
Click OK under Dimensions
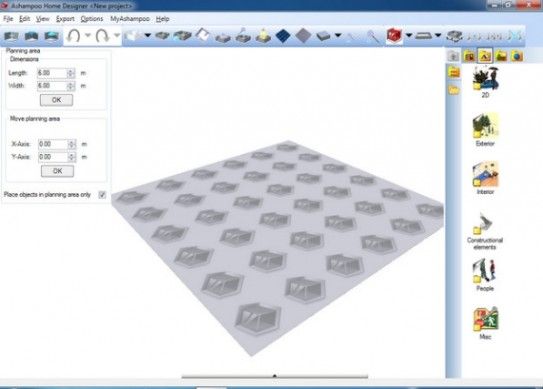(56, 100)
